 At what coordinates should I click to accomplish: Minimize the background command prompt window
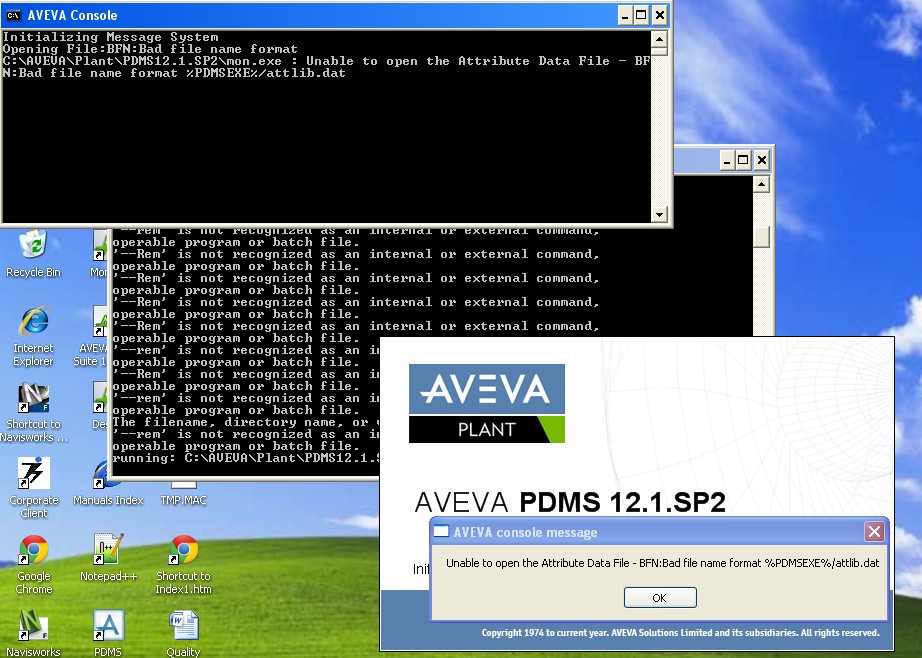pyautogui.click(x=727, y=160)
